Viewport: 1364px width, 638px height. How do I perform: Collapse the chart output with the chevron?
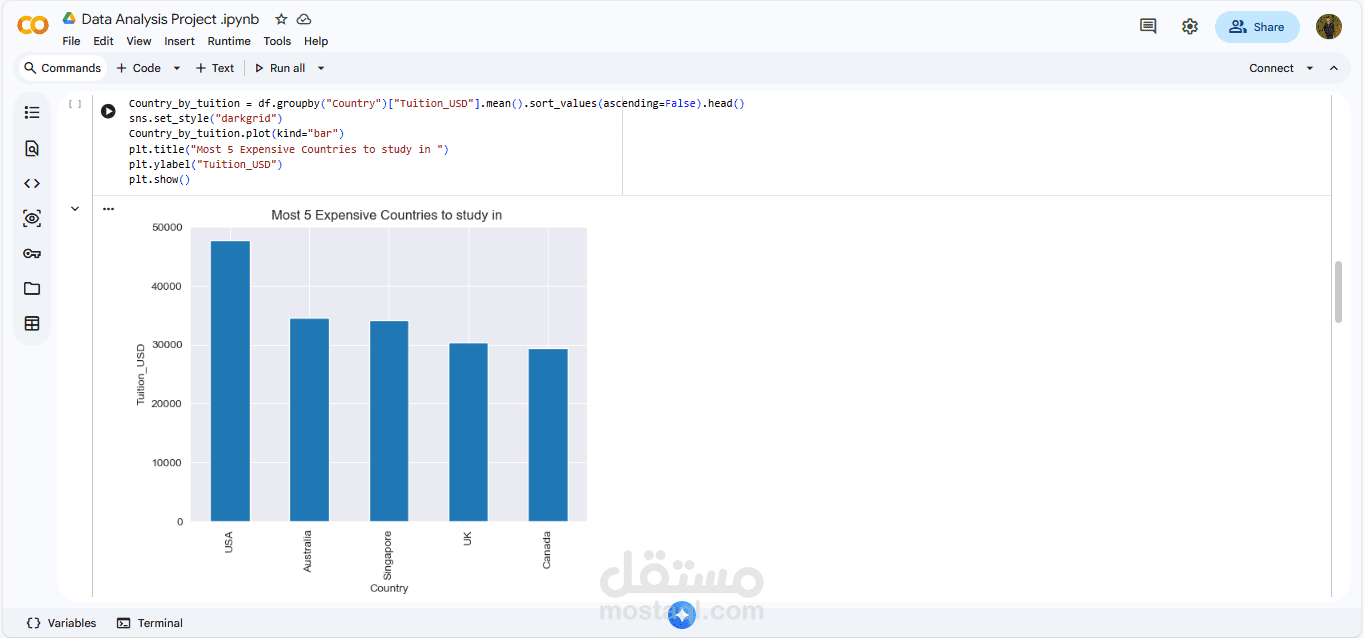(x=74, y=207)
